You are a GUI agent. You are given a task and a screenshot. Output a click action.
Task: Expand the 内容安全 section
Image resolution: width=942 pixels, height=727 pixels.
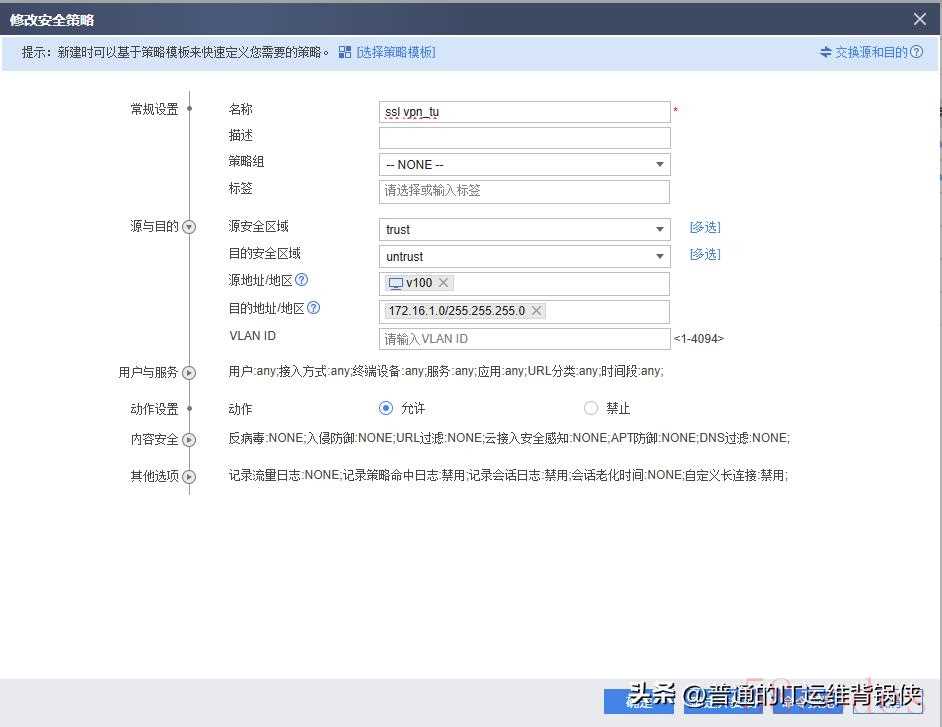point(189,440)
